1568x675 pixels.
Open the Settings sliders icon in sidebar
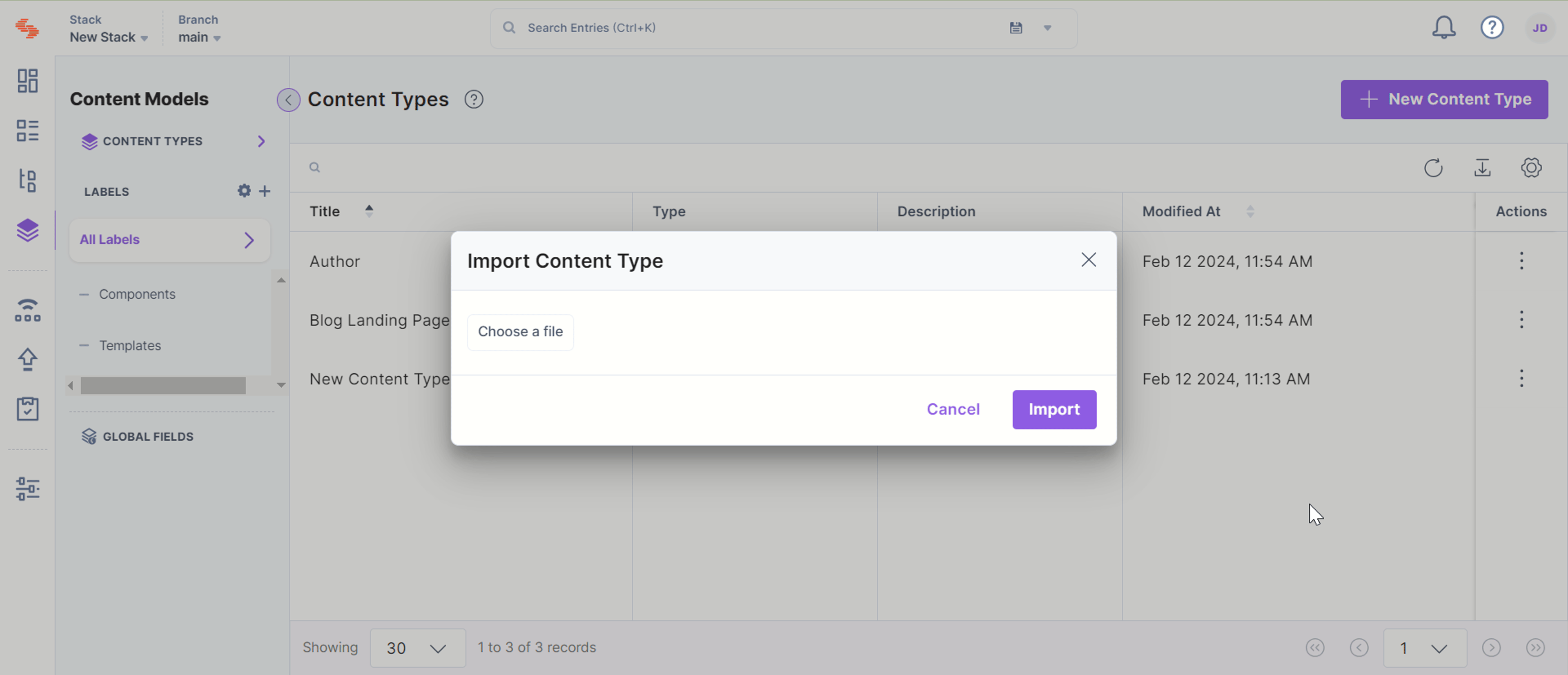click(27, 488)
